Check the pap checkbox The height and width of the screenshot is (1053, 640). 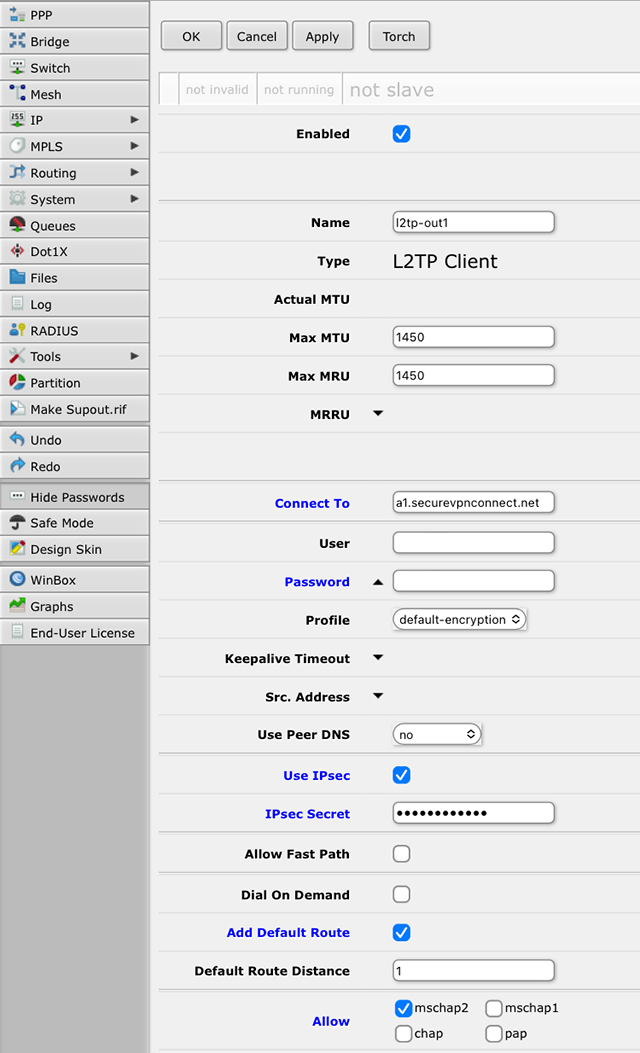coord(494,1034)
